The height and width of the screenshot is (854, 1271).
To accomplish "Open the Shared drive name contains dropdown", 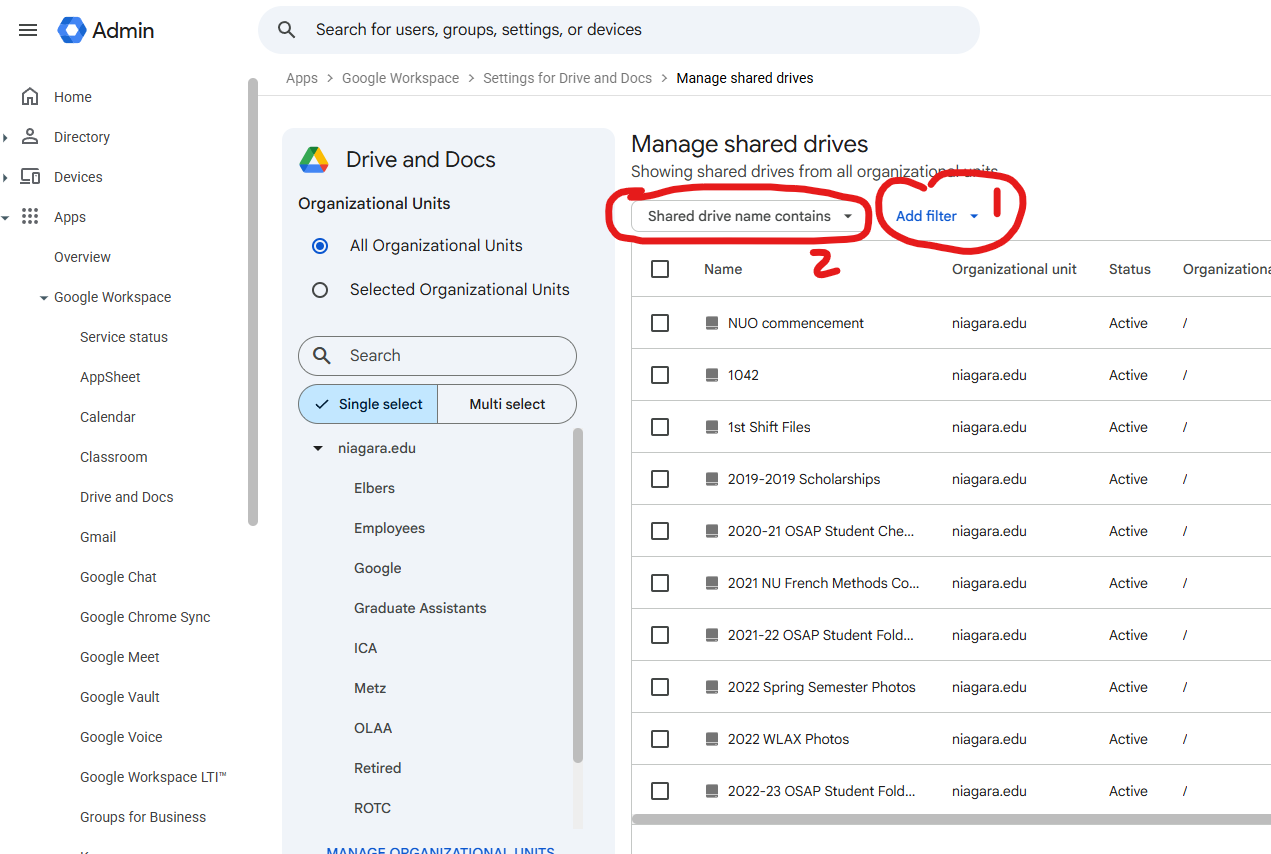I will [x=749, y=216].
